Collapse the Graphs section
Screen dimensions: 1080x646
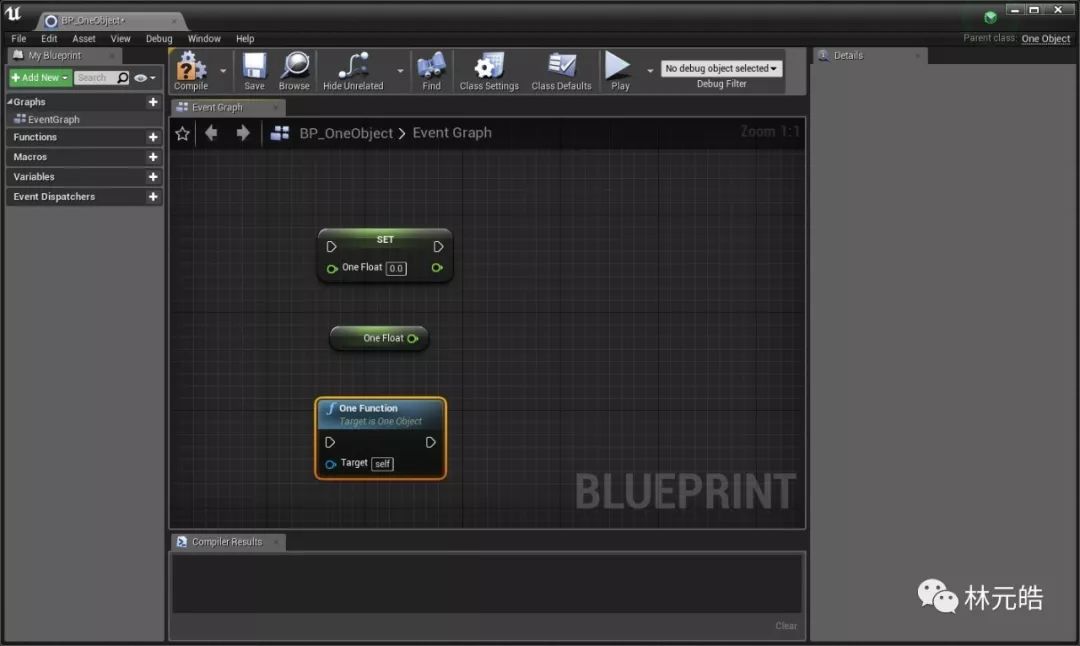(11, 102)
